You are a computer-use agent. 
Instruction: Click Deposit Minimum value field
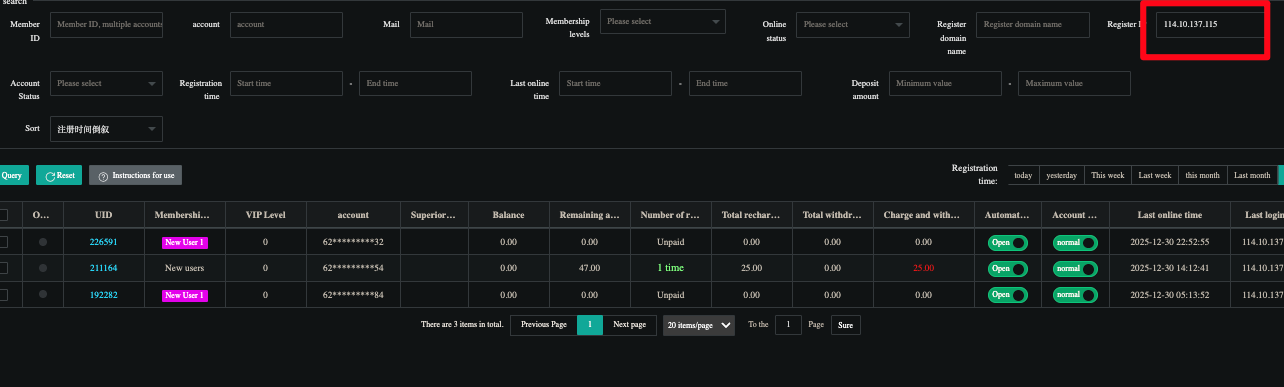945,84
